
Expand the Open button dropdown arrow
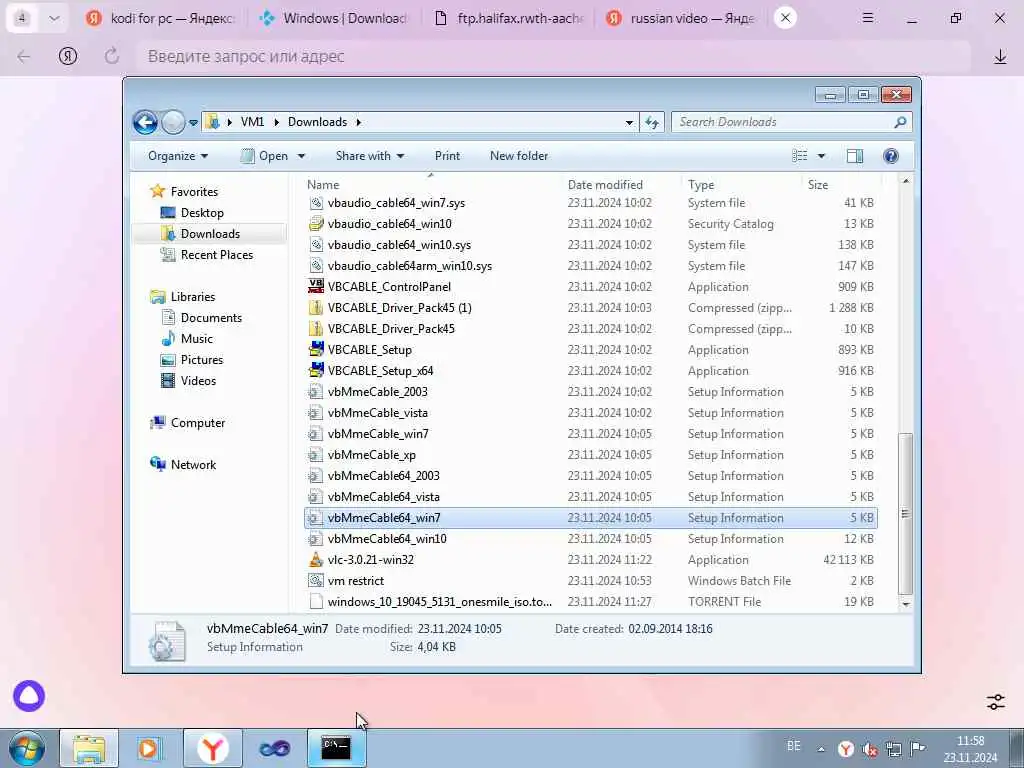(x=301, y=156)
